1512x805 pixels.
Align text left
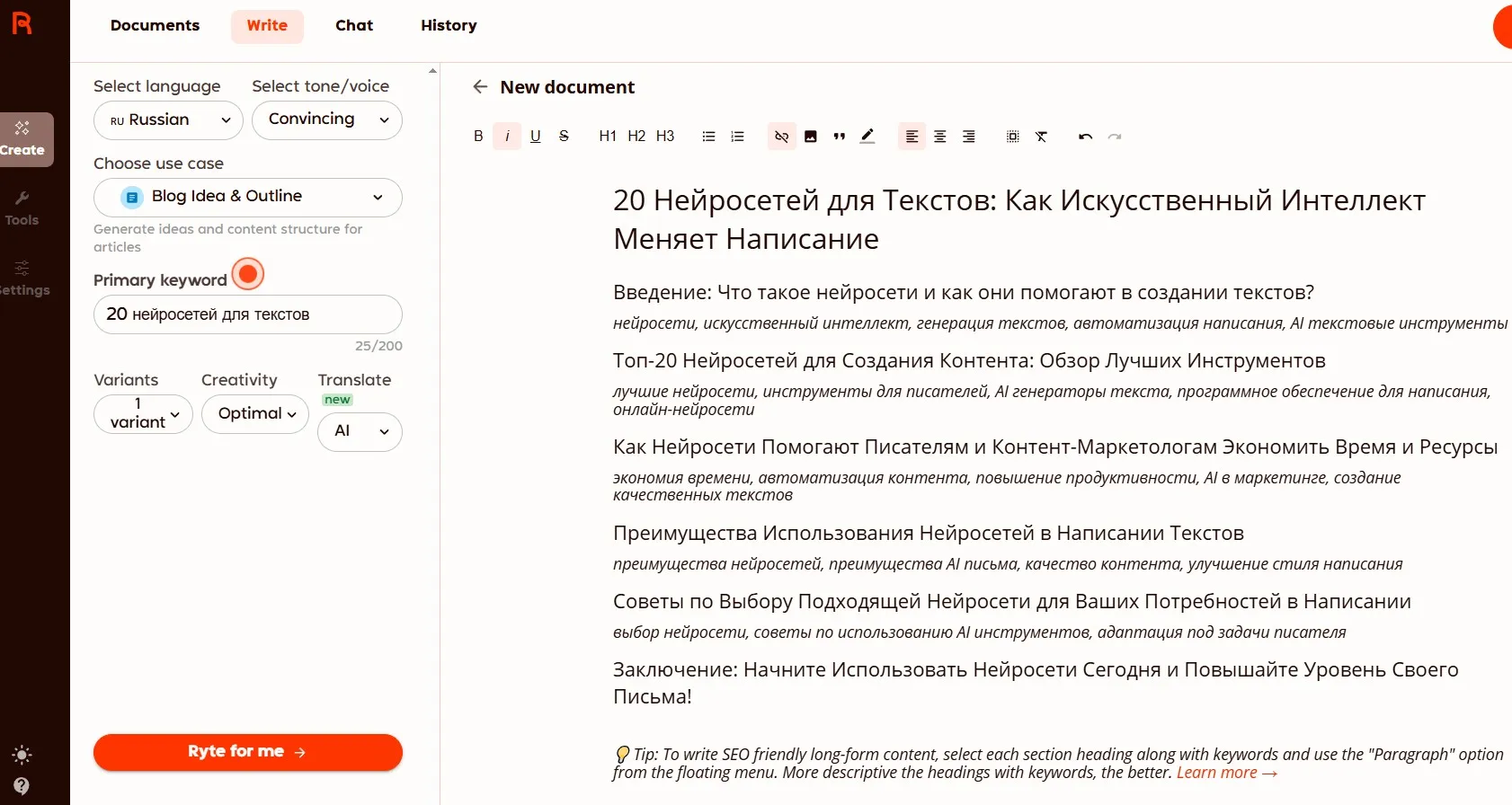coord(912,137)
